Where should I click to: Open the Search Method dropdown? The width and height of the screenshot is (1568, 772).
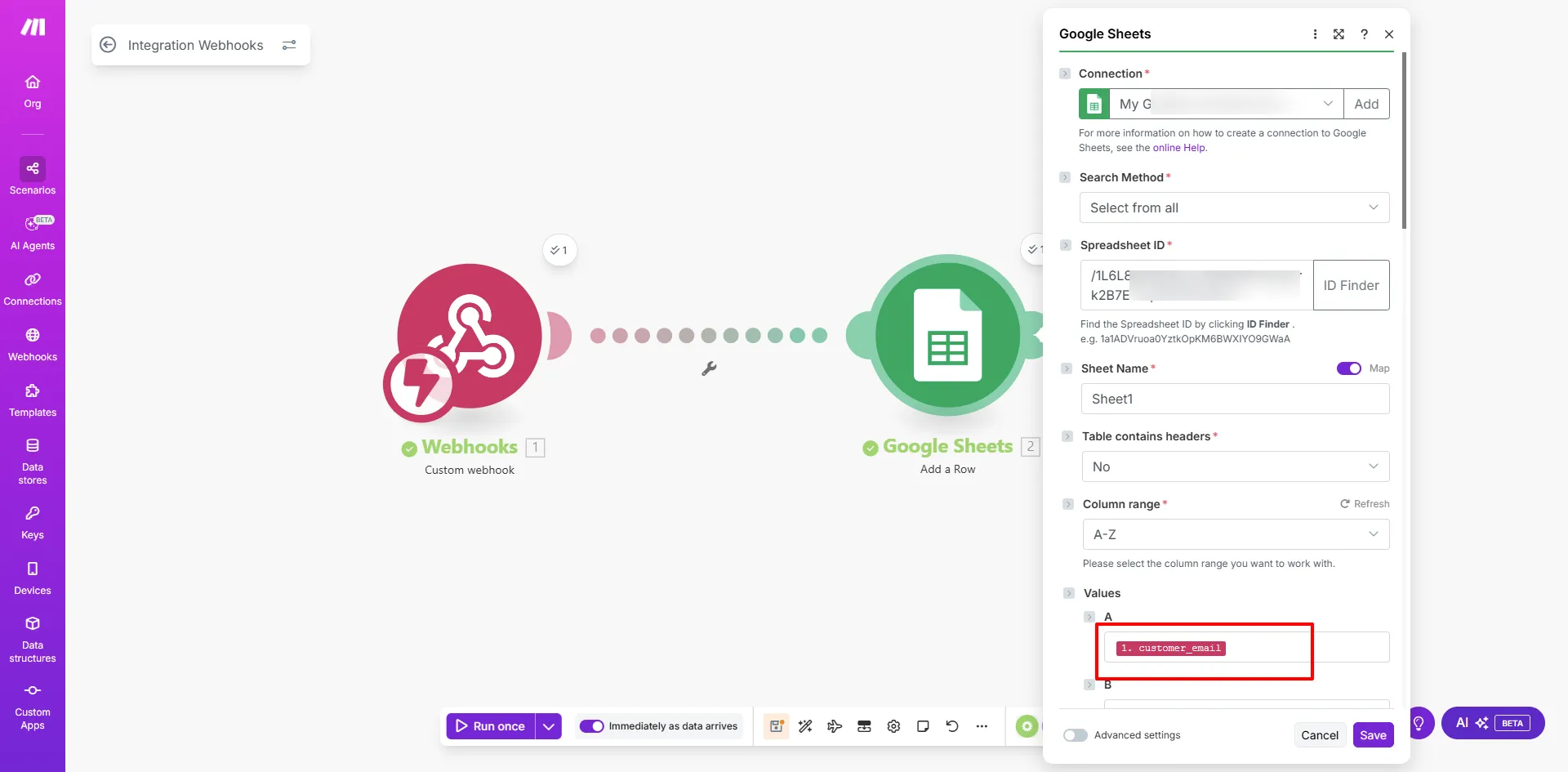click(1234, 208)
